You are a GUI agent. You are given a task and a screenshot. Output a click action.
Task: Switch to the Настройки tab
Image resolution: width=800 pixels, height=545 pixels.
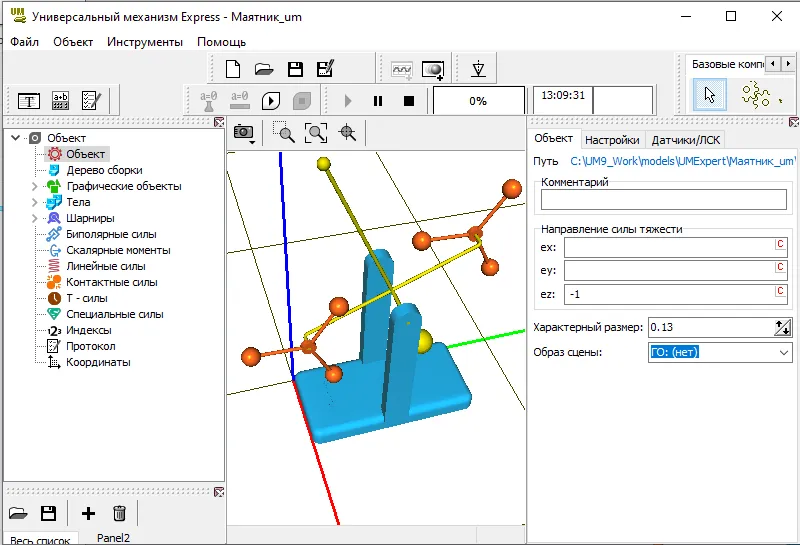612,140
